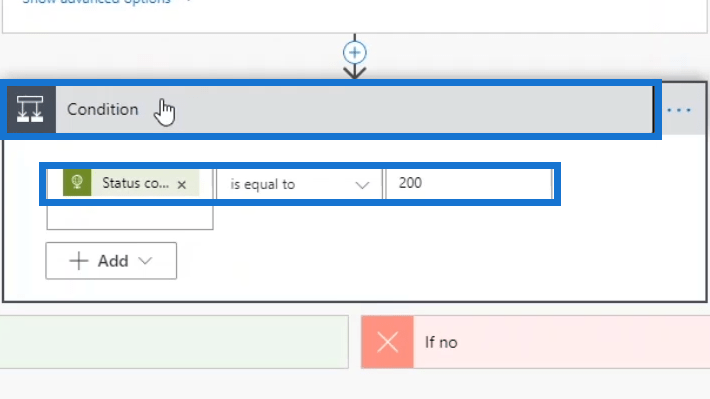The image size is (710, 399).
Task: Expand the 'is equal to' operator dropdown
Action: 299,184
